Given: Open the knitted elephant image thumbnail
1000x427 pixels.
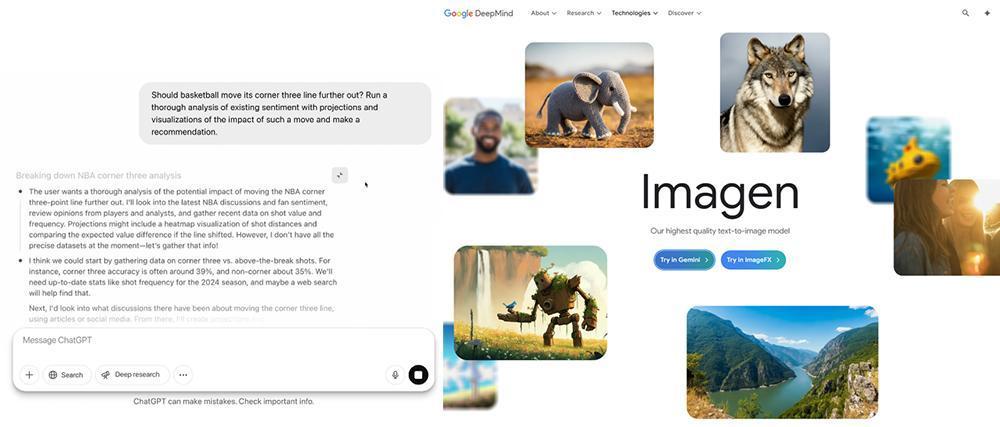Looking at the screenshot, I should [x=589, y=95].
